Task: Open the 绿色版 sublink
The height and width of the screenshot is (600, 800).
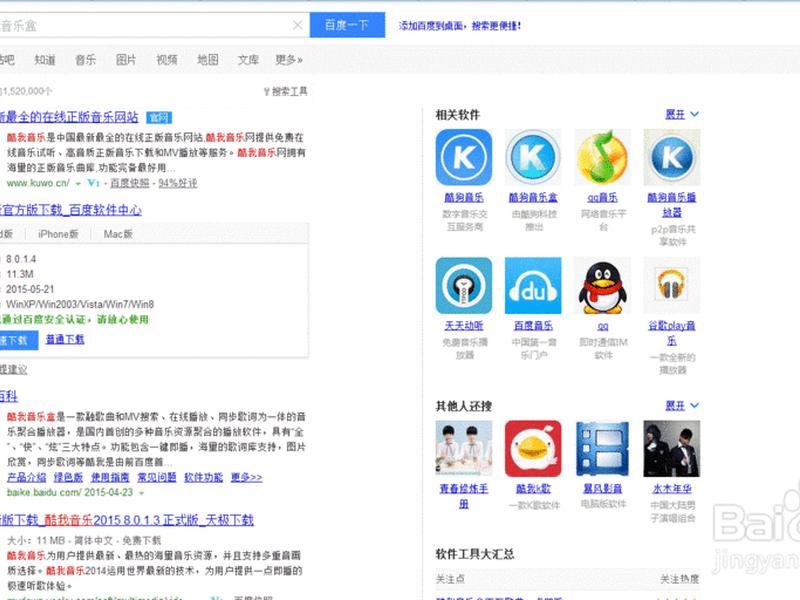Action: point(68,477)
